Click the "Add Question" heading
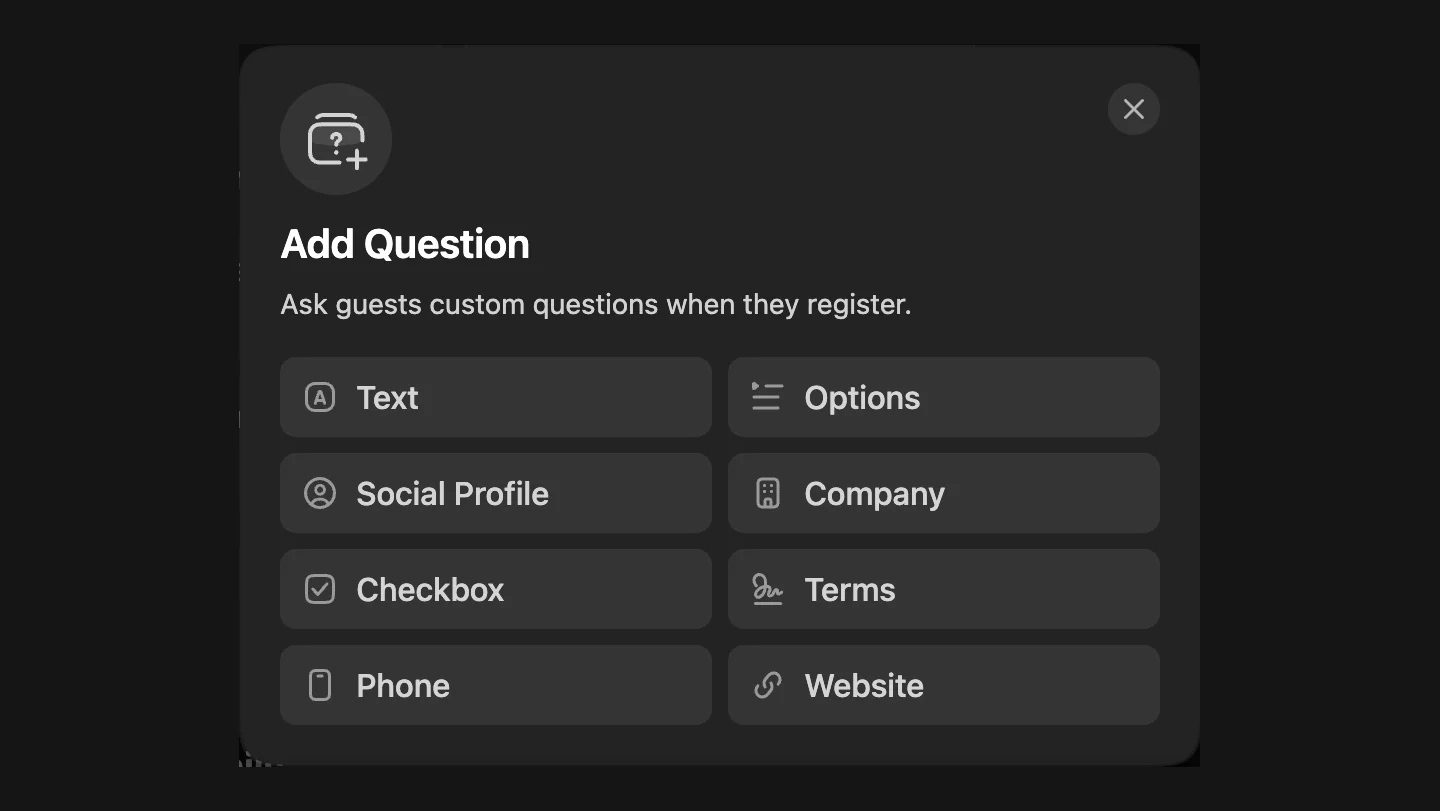 click(405, 244)
